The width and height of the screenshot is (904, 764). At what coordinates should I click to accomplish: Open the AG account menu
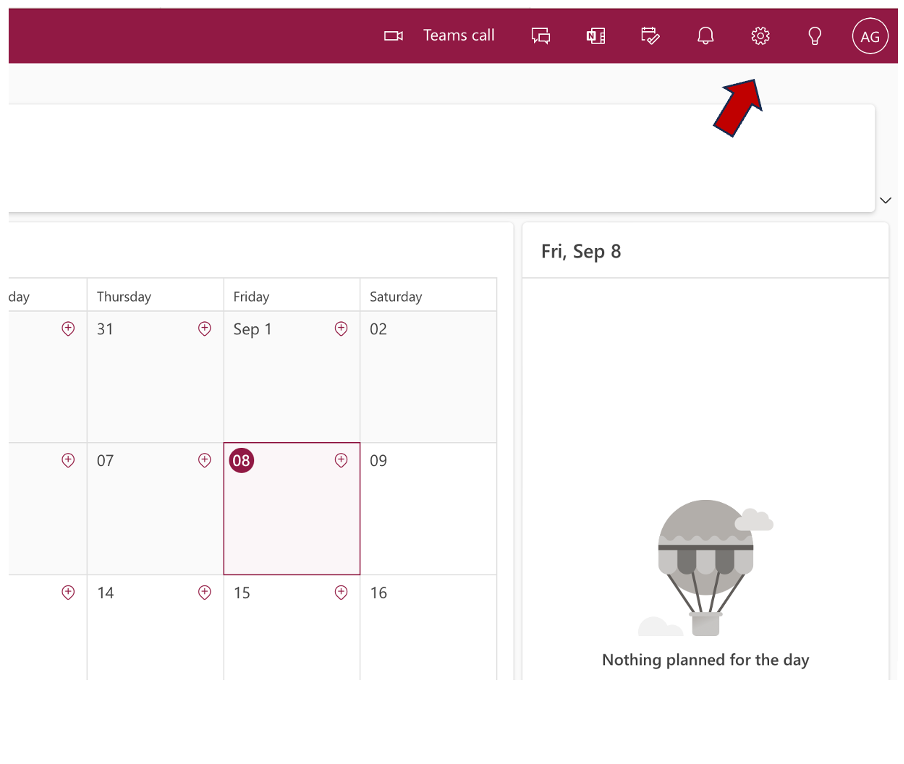[x=870, y=37]
